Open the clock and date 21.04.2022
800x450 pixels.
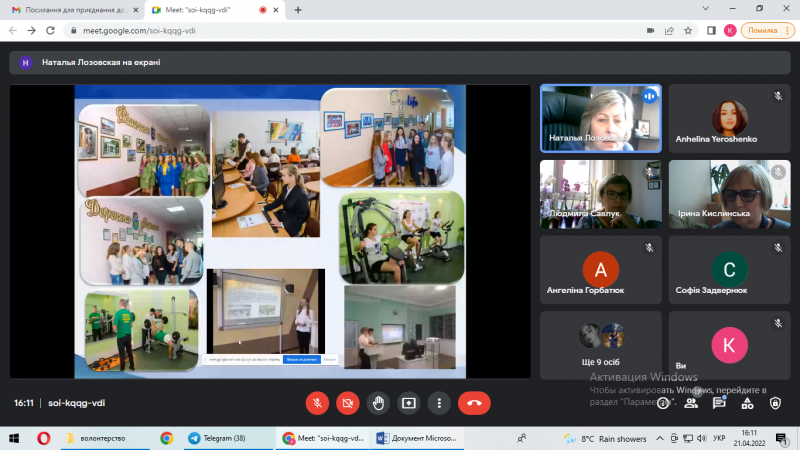749,438
